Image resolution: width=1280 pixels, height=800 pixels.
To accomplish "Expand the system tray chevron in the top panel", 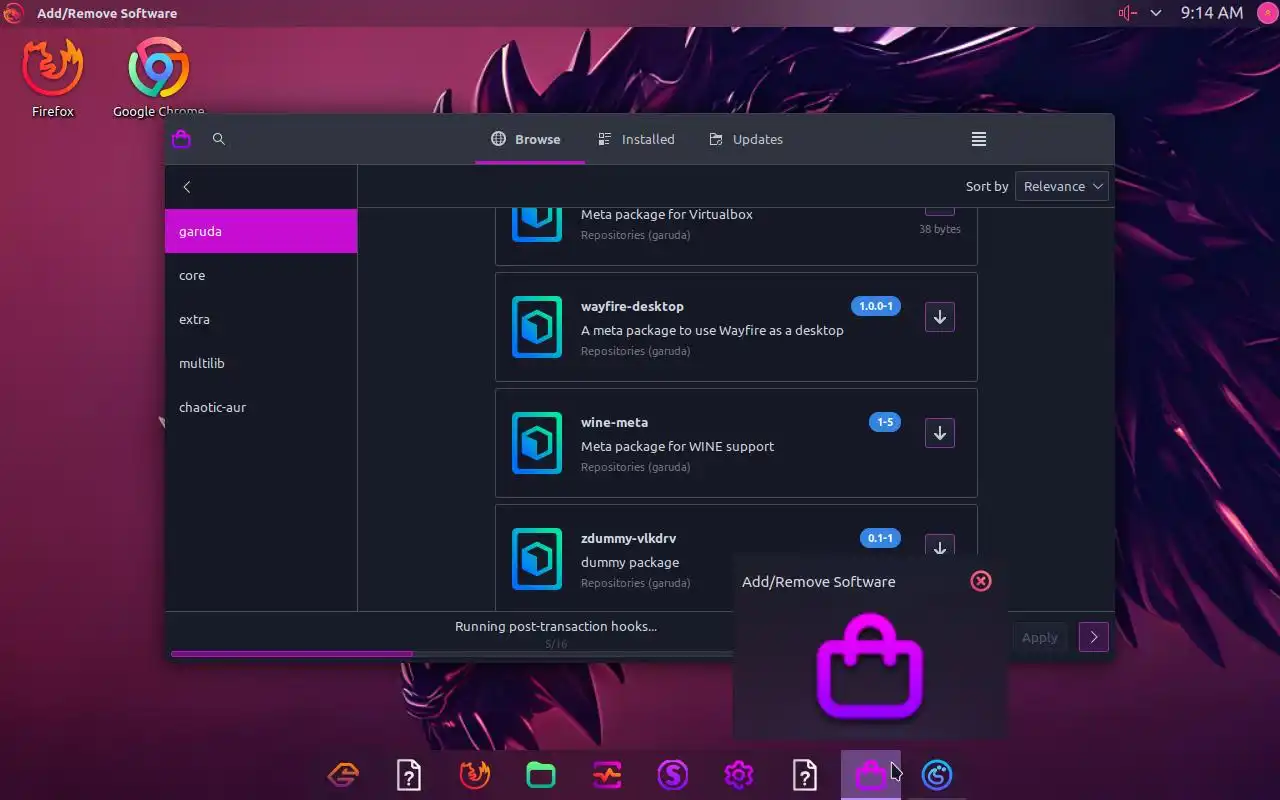I will (x=1156, y=13).
